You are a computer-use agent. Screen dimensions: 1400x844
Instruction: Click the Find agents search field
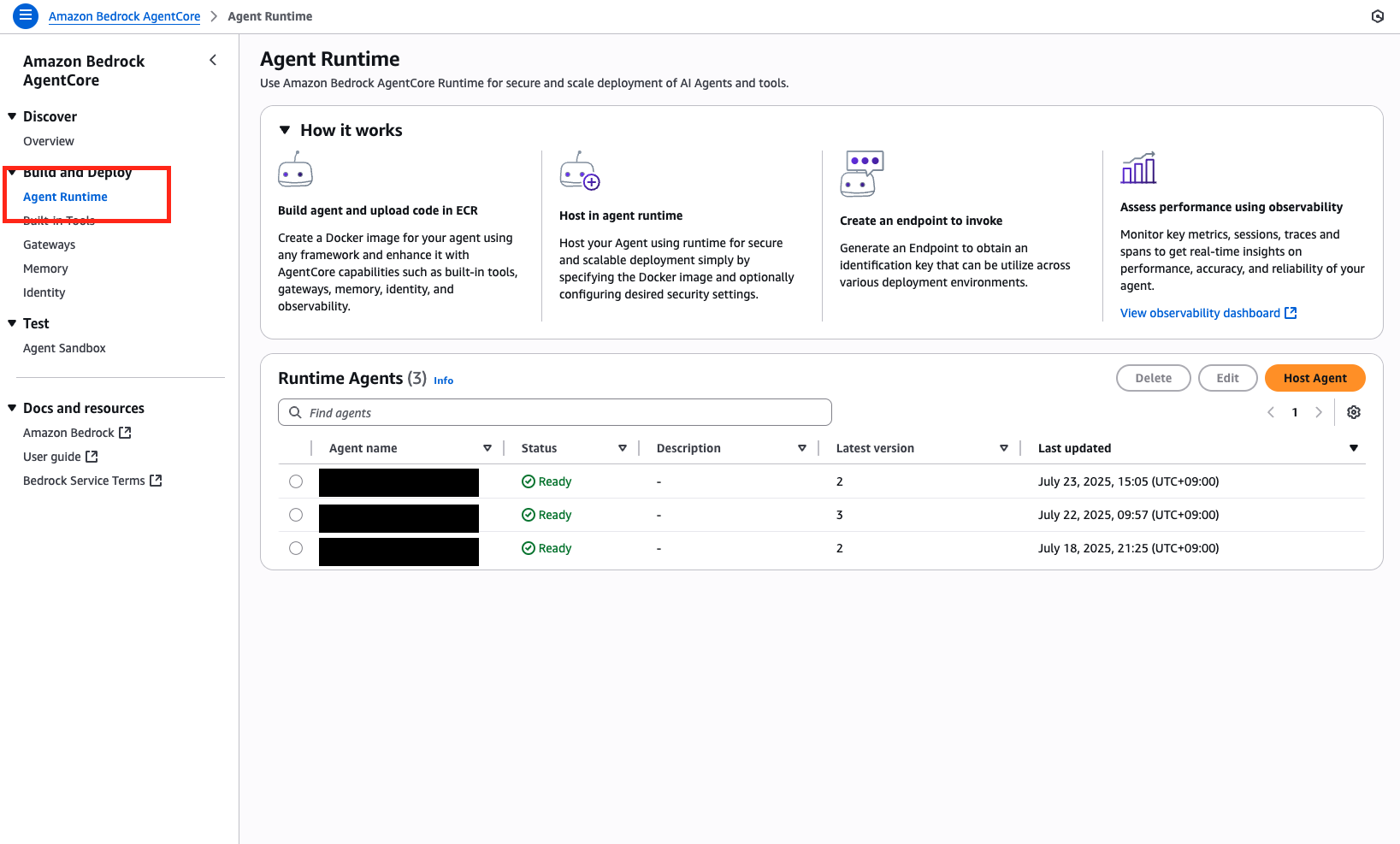555,412
